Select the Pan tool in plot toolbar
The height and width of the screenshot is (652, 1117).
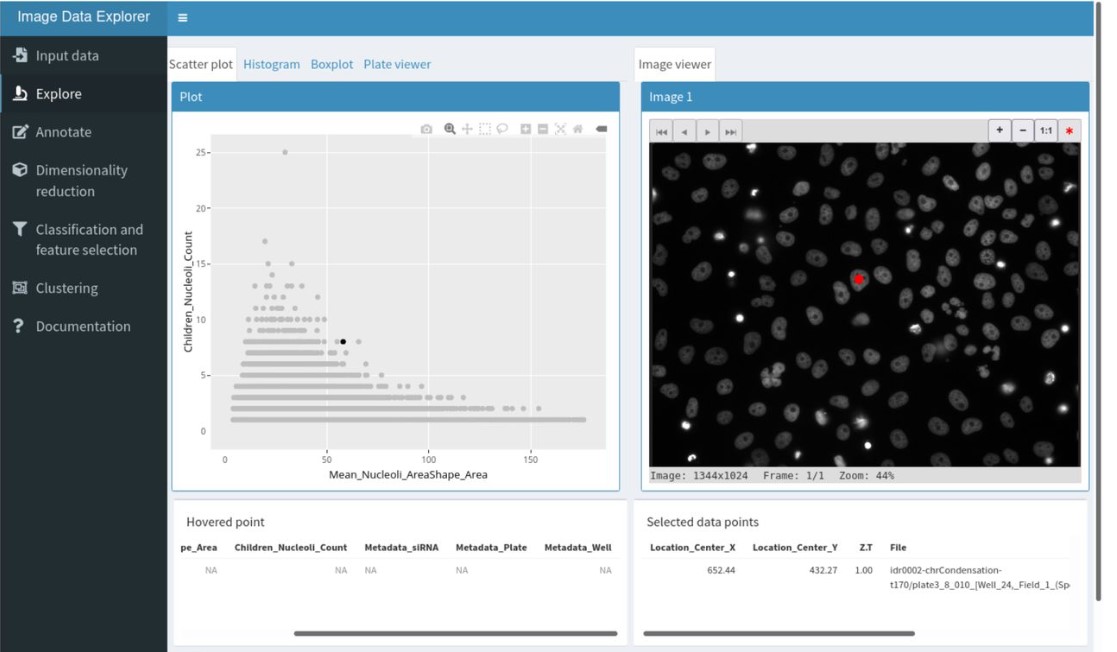tap(467, 129)
